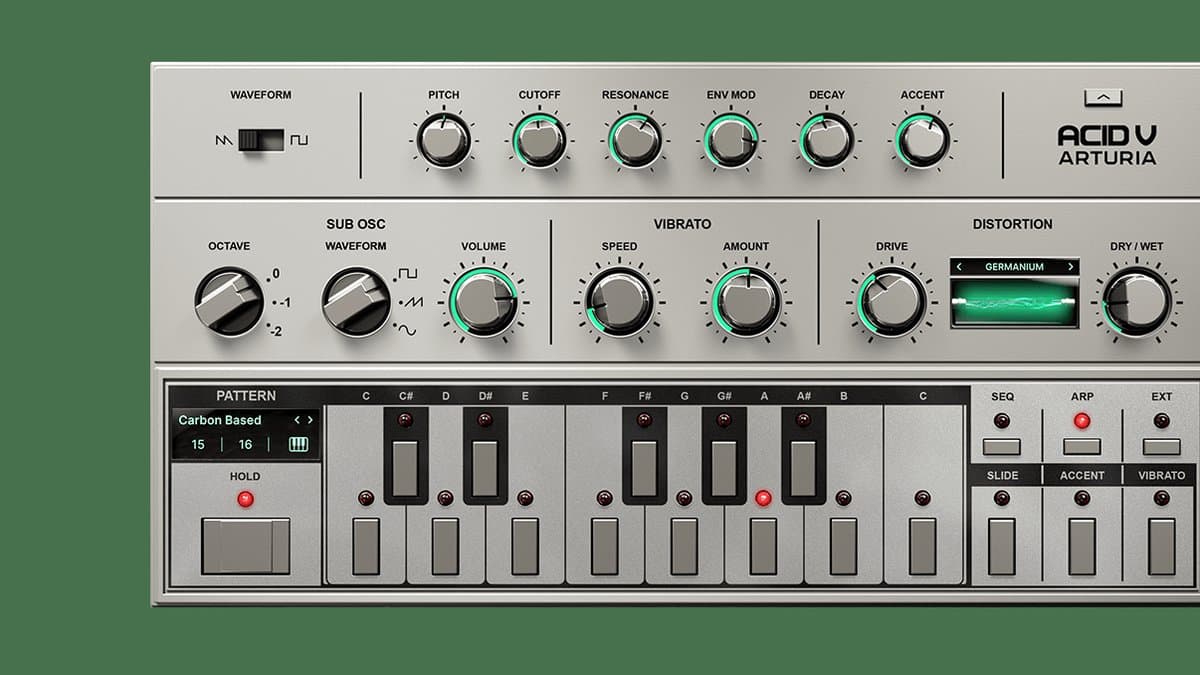
Task: Open the piano keyboard icon in Pattern
Action: 298,445
